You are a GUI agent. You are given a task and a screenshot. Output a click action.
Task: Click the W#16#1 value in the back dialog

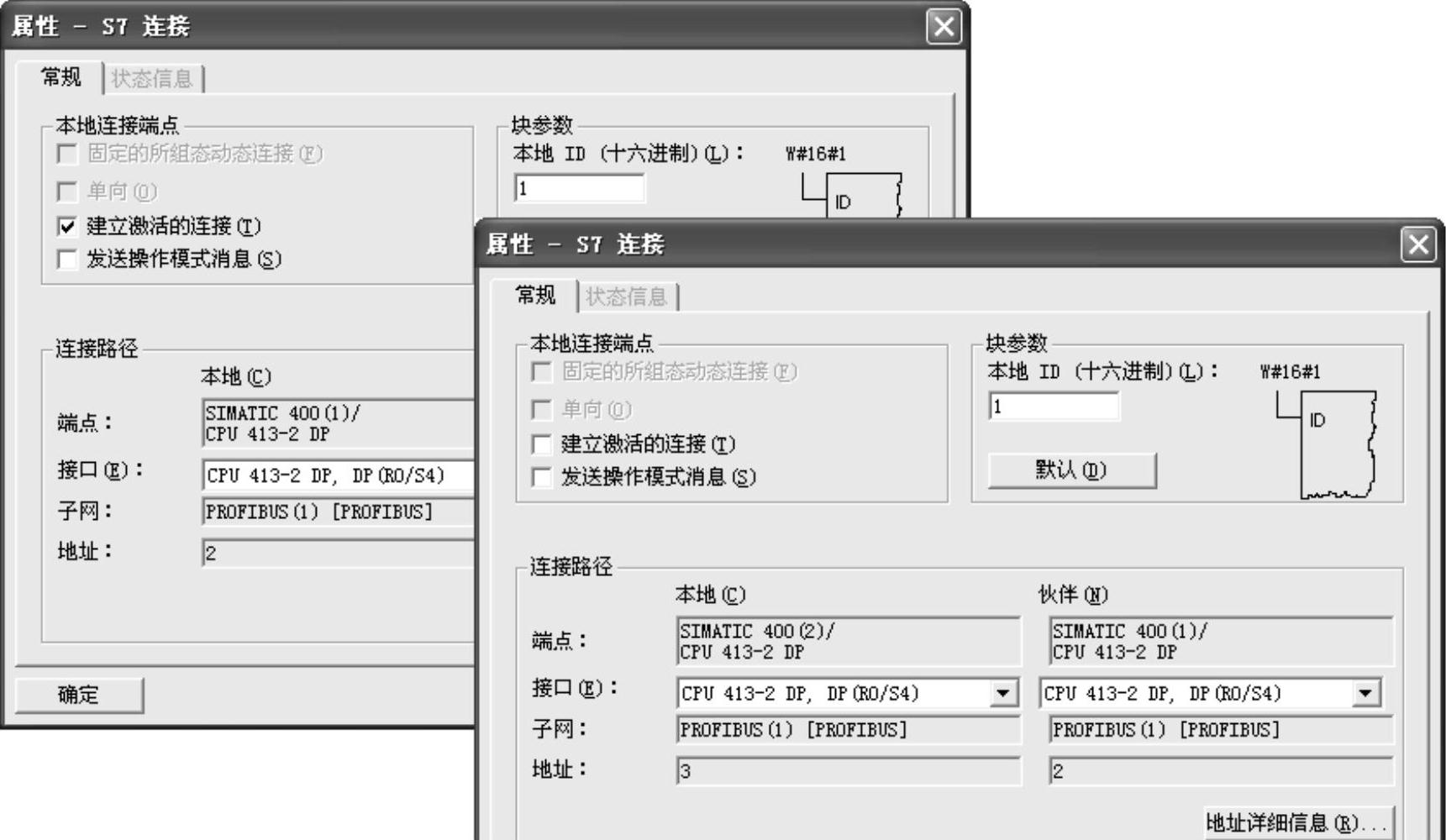point(816,154)
